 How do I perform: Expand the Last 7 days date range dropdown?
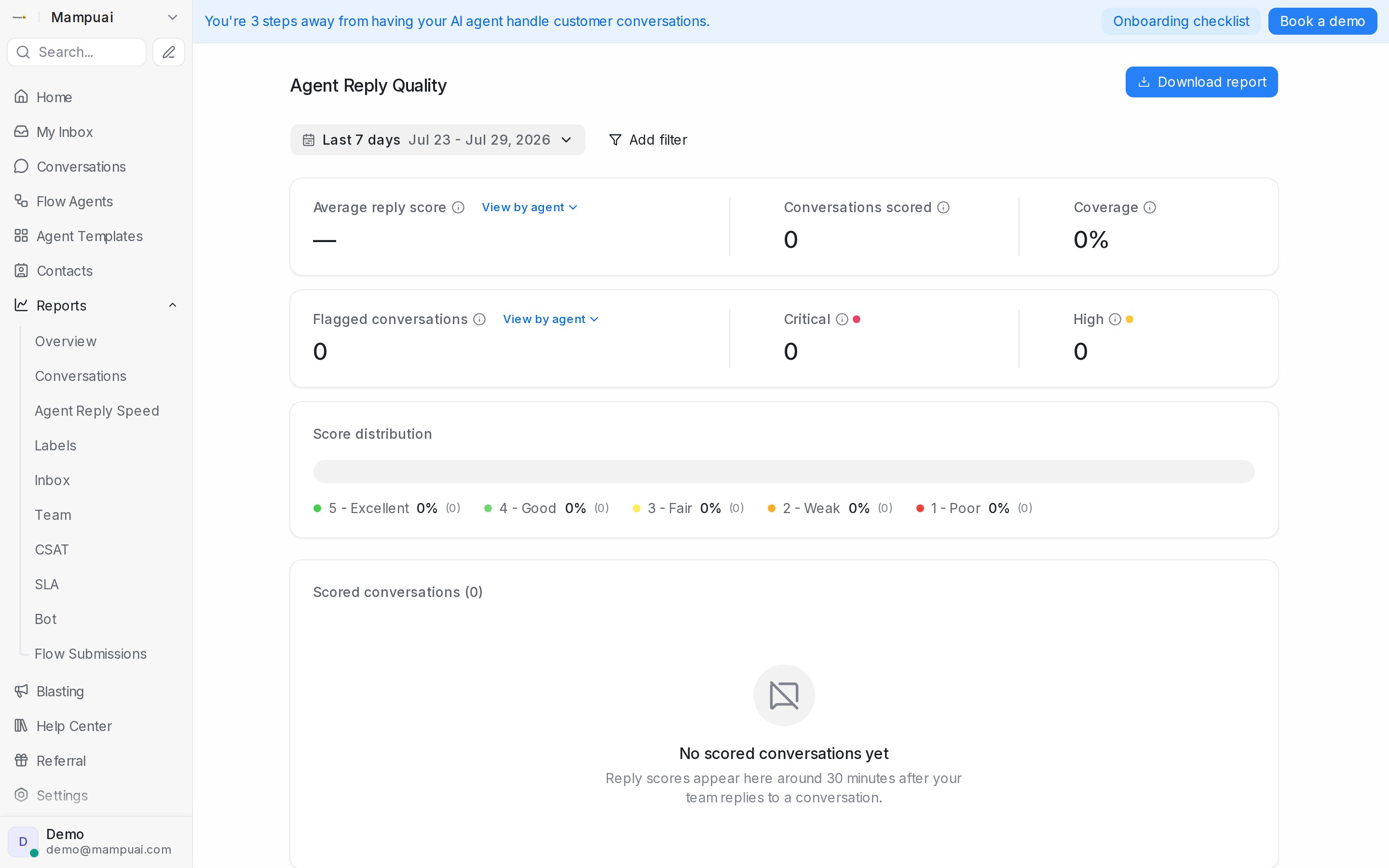pos(437,140)
